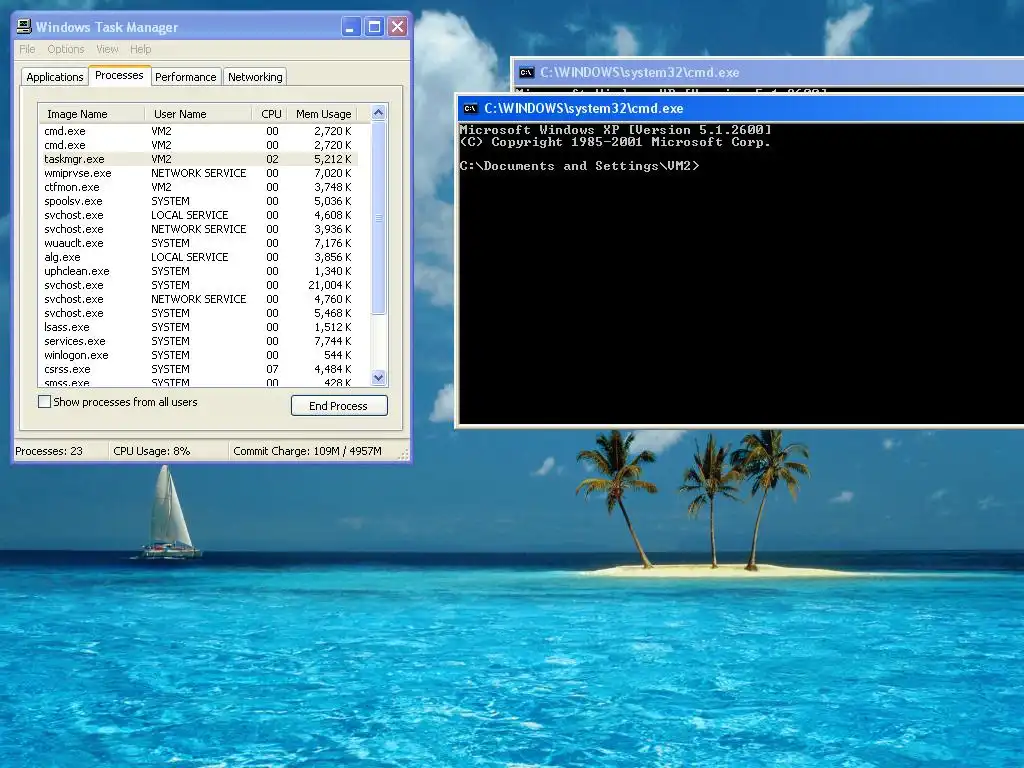Viewport: 1024px width, 768px height.
Task: Select the Processes tab
Action: (x=120, y=75)
